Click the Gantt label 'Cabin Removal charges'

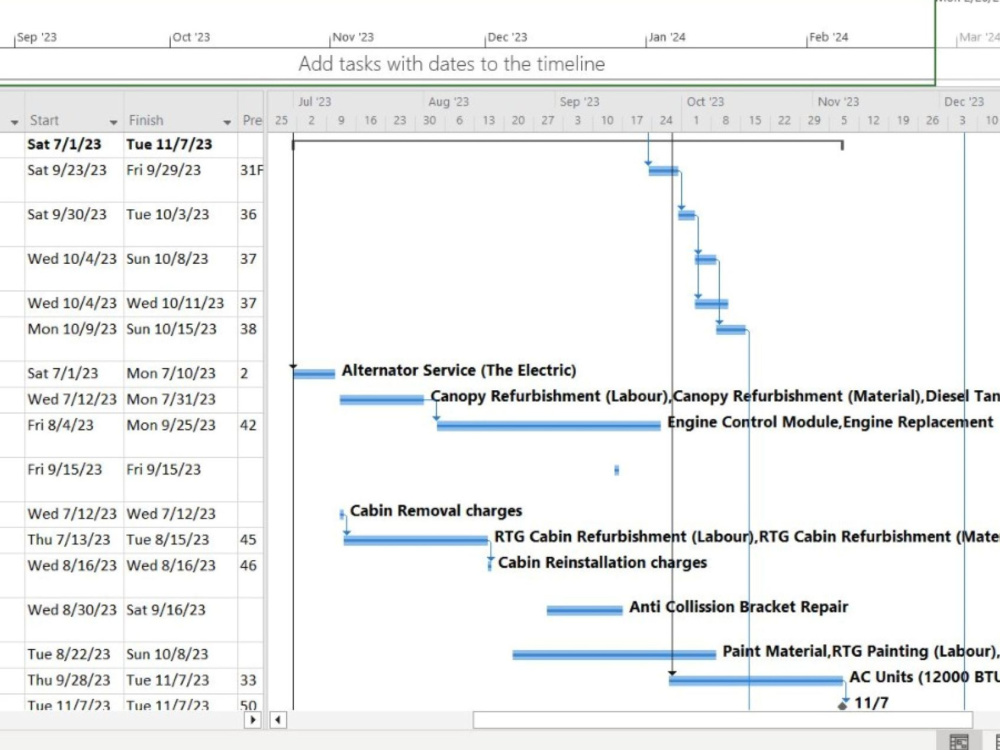coord(436,511)
